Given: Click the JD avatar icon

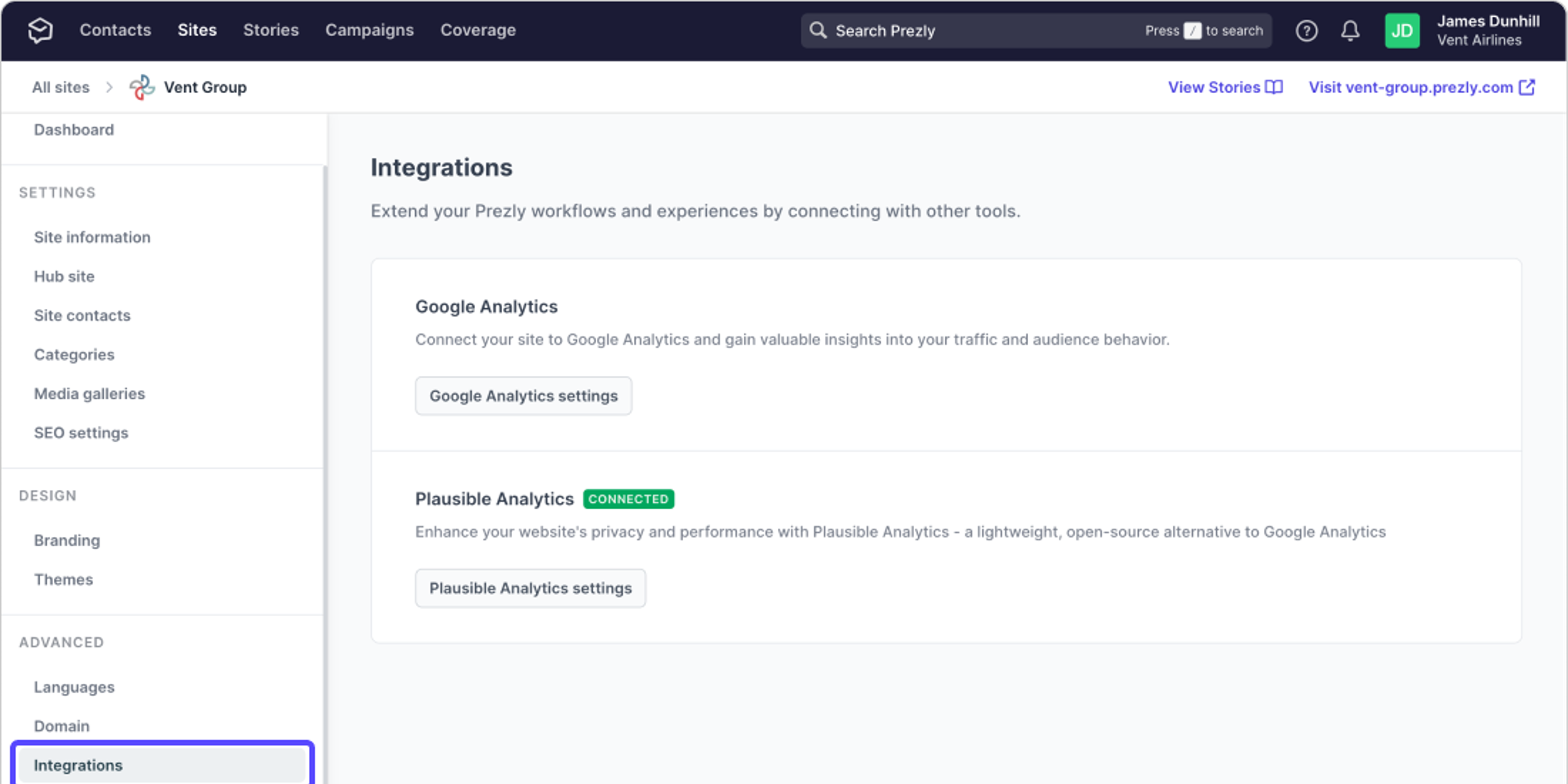Looking at the screenshot, I should tap(1402, 30).
